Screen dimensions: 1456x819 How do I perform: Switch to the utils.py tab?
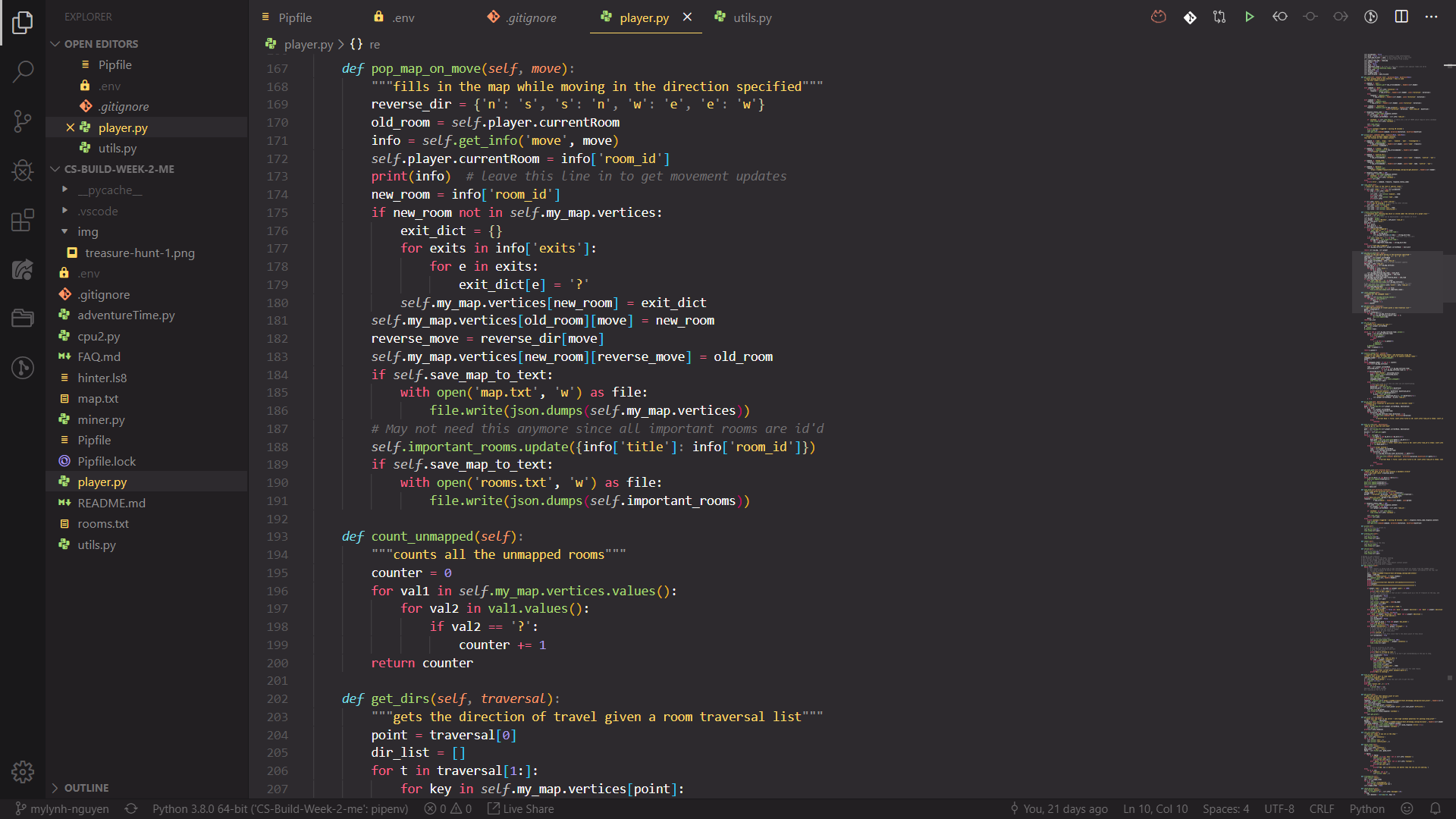[752, 17]
